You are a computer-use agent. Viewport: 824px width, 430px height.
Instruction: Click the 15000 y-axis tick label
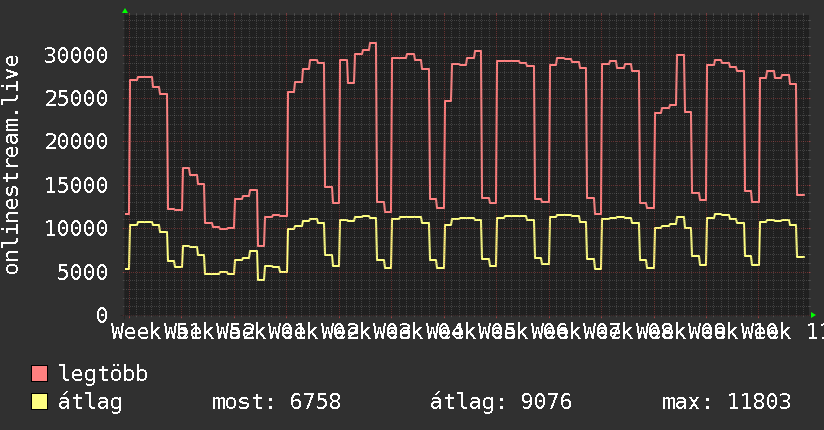tap(76, 185)
